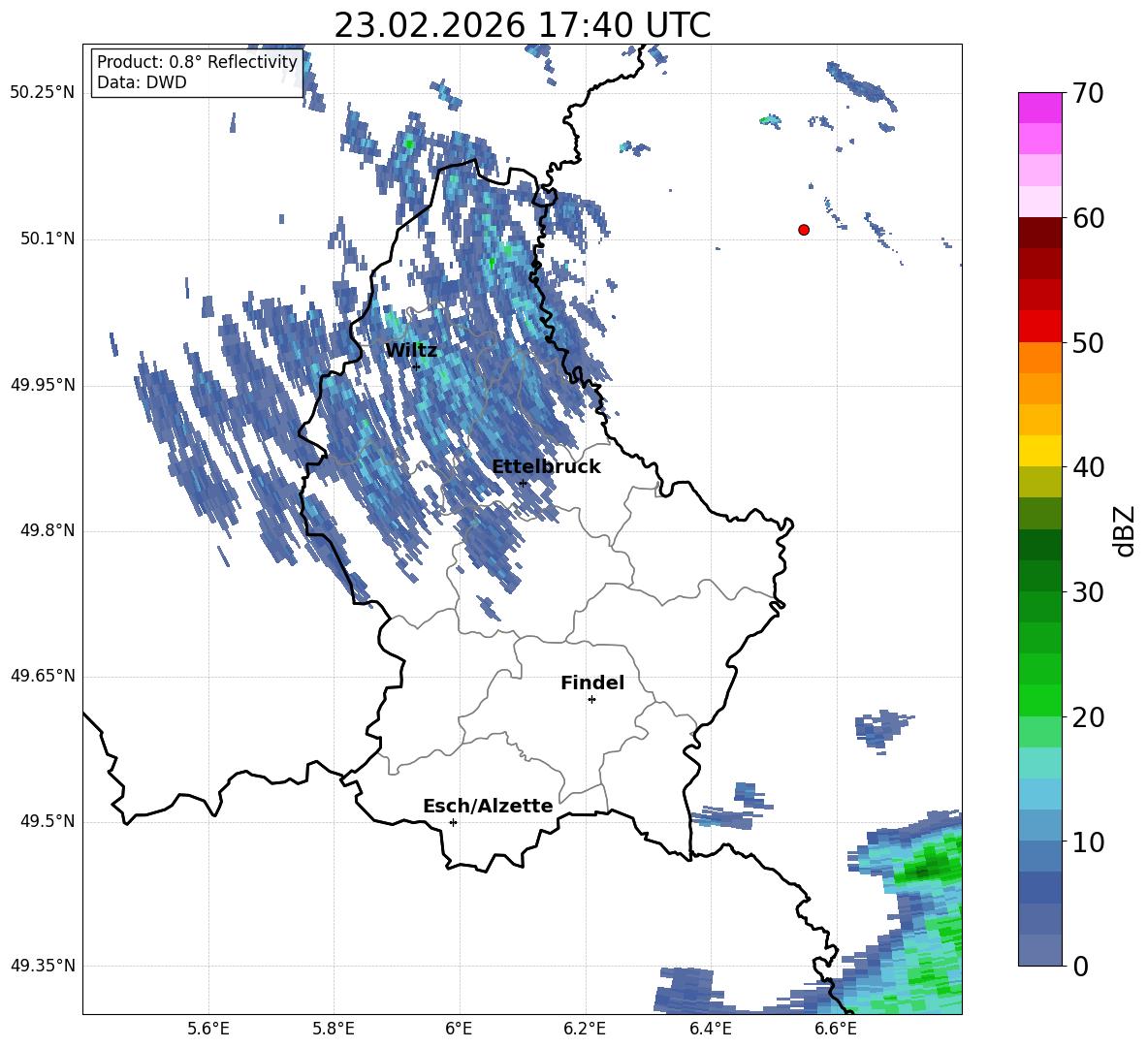
Task: Pick the yellow colorbar segment above 40
Action: 1040,451
